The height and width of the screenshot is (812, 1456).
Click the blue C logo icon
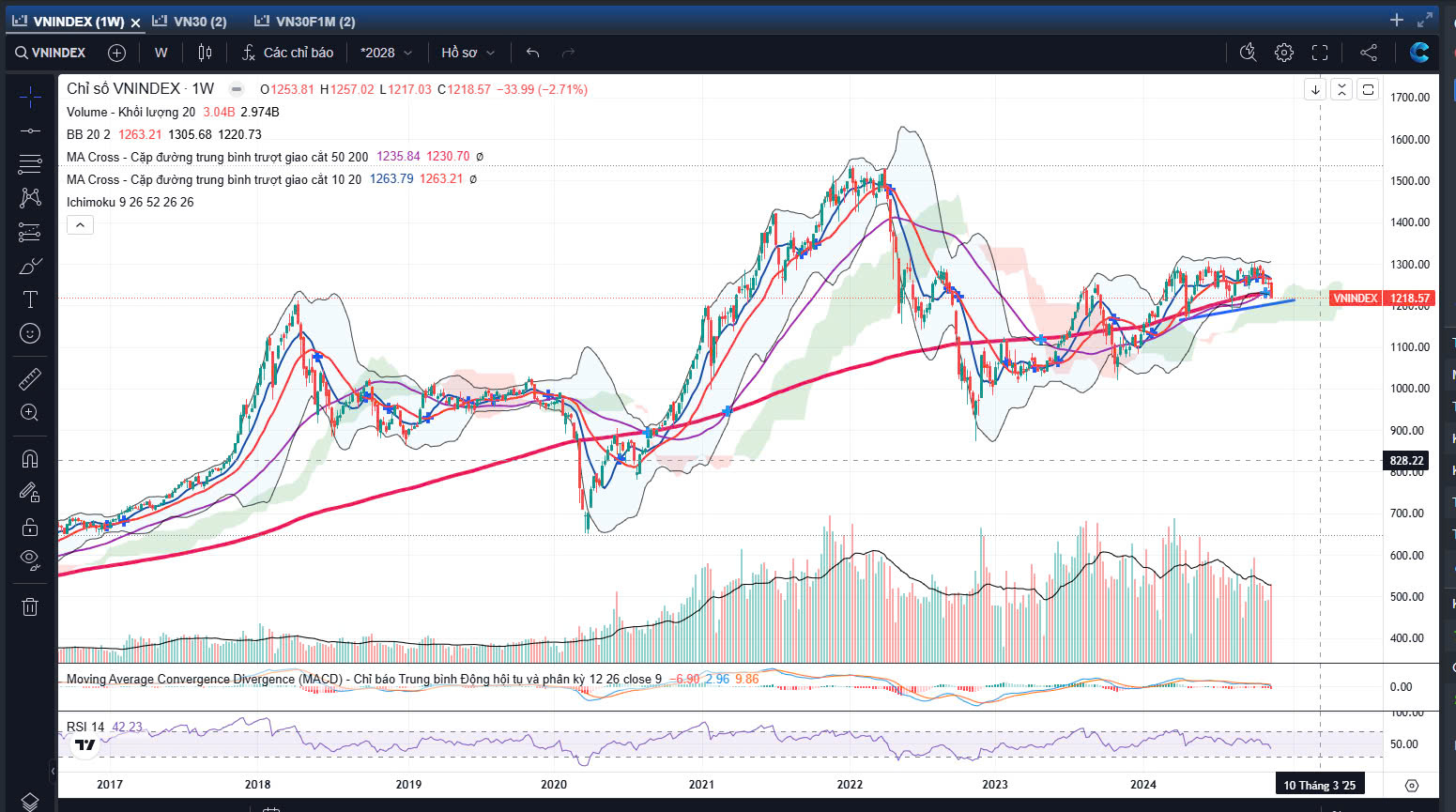click(1419, 53)
